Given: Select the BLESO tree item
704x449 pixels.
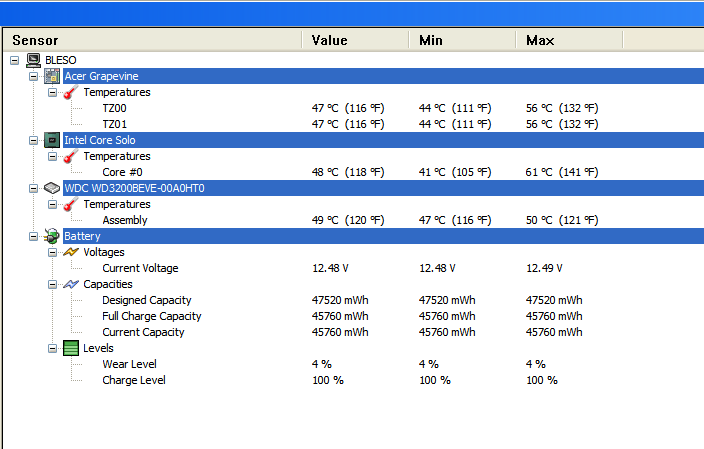Looking at the screenshot, I should coord(61,60).
